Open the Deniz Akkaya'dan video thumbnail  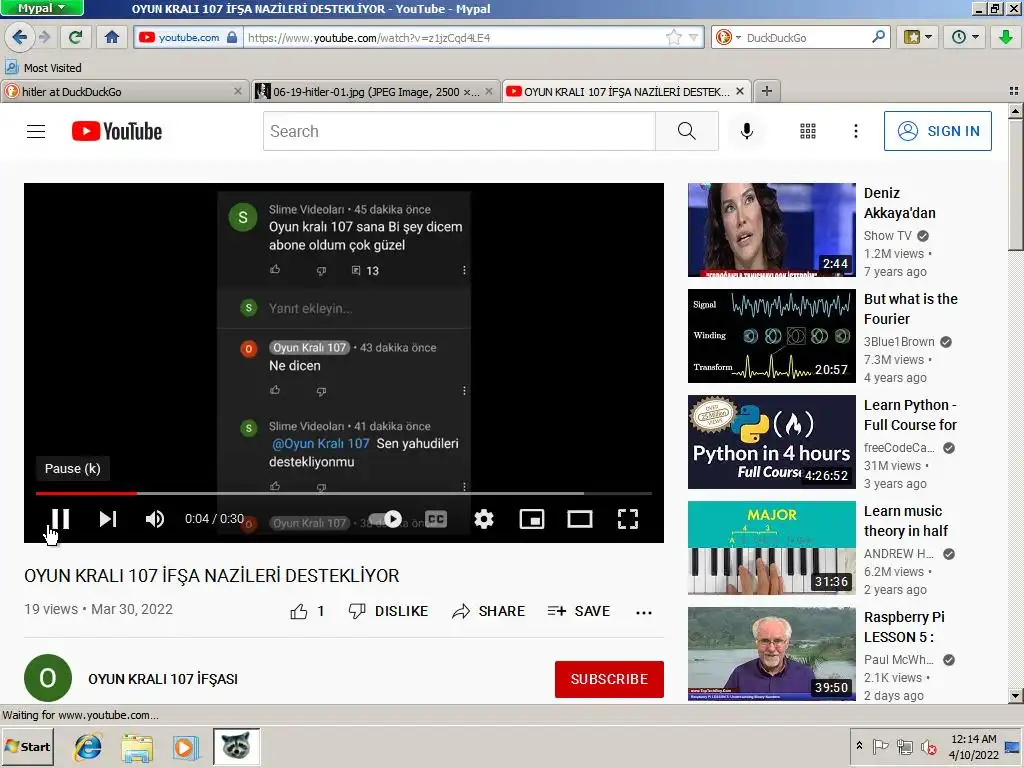coord(771,230)
